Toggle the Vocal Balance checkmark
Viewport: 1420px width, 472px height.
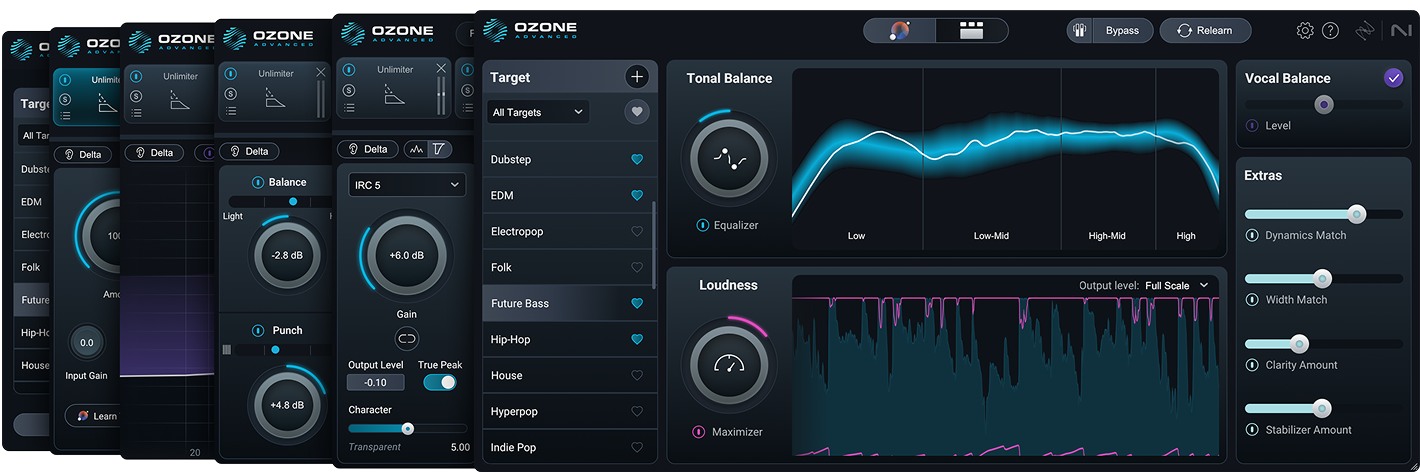pyautogui.click(x=1394, y=78)
